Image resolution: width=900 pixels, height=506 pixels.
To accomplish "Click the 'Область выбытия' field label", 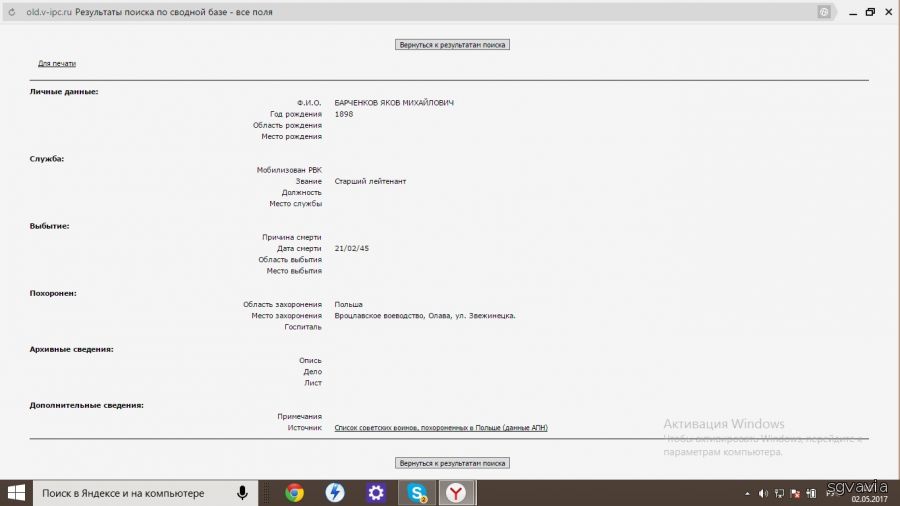I will tap(290, 259).
